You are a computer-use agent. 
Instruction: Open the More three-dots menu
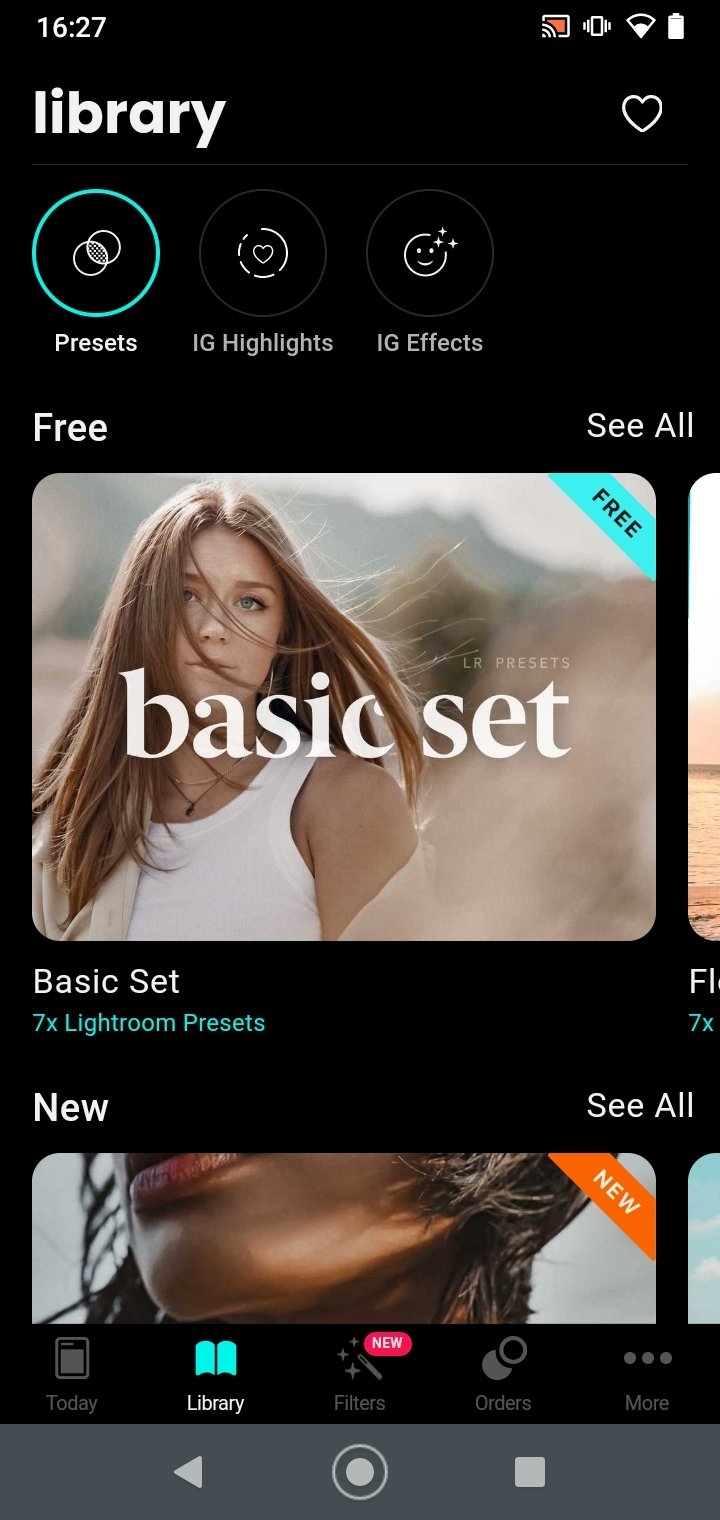coord(647,1358)
